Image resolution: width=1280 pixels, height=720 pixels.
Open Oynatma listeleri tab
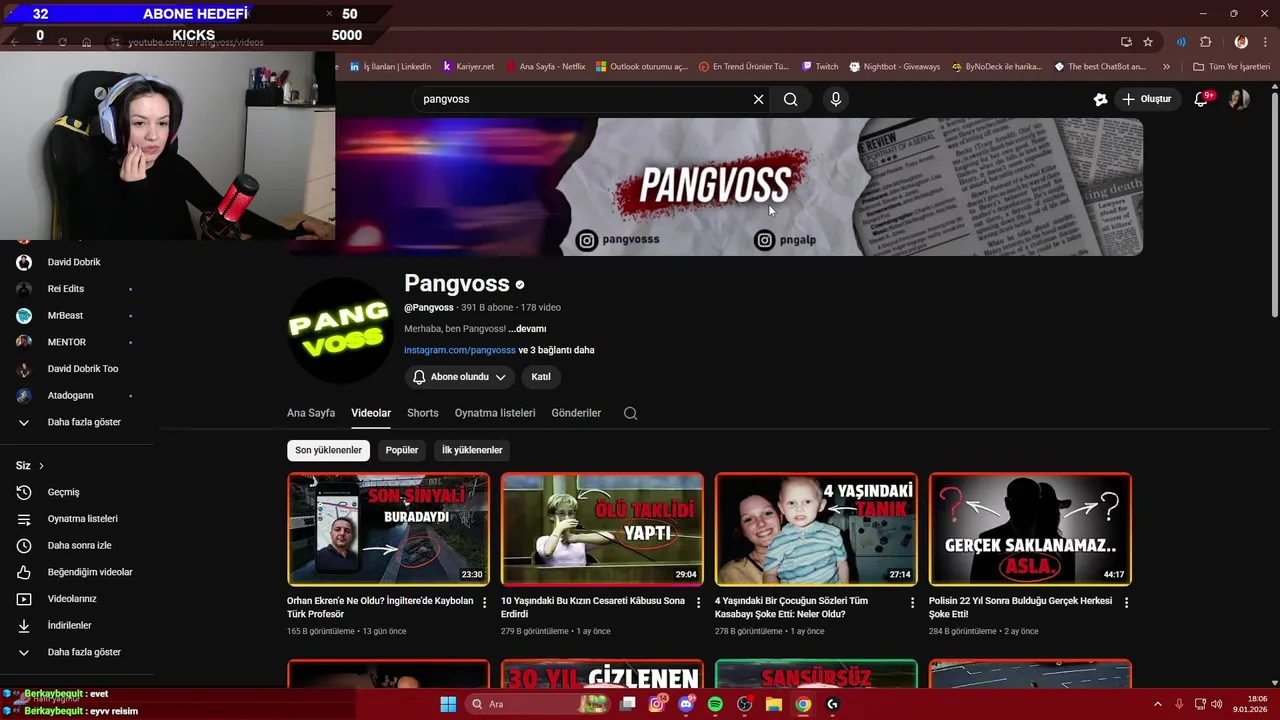pos(495,413)
